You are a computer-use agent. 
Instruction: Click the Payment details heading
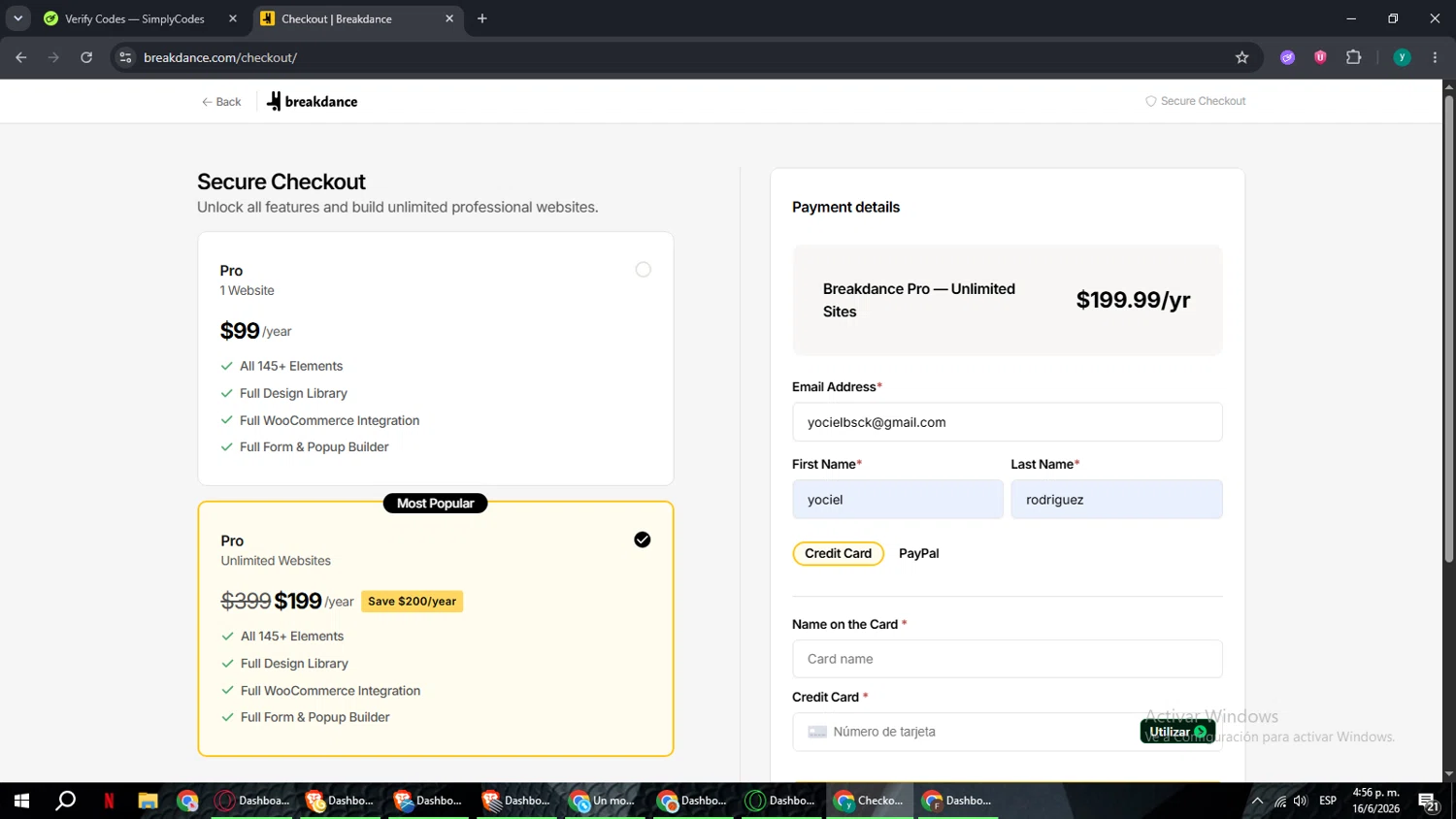click(845, 207)
